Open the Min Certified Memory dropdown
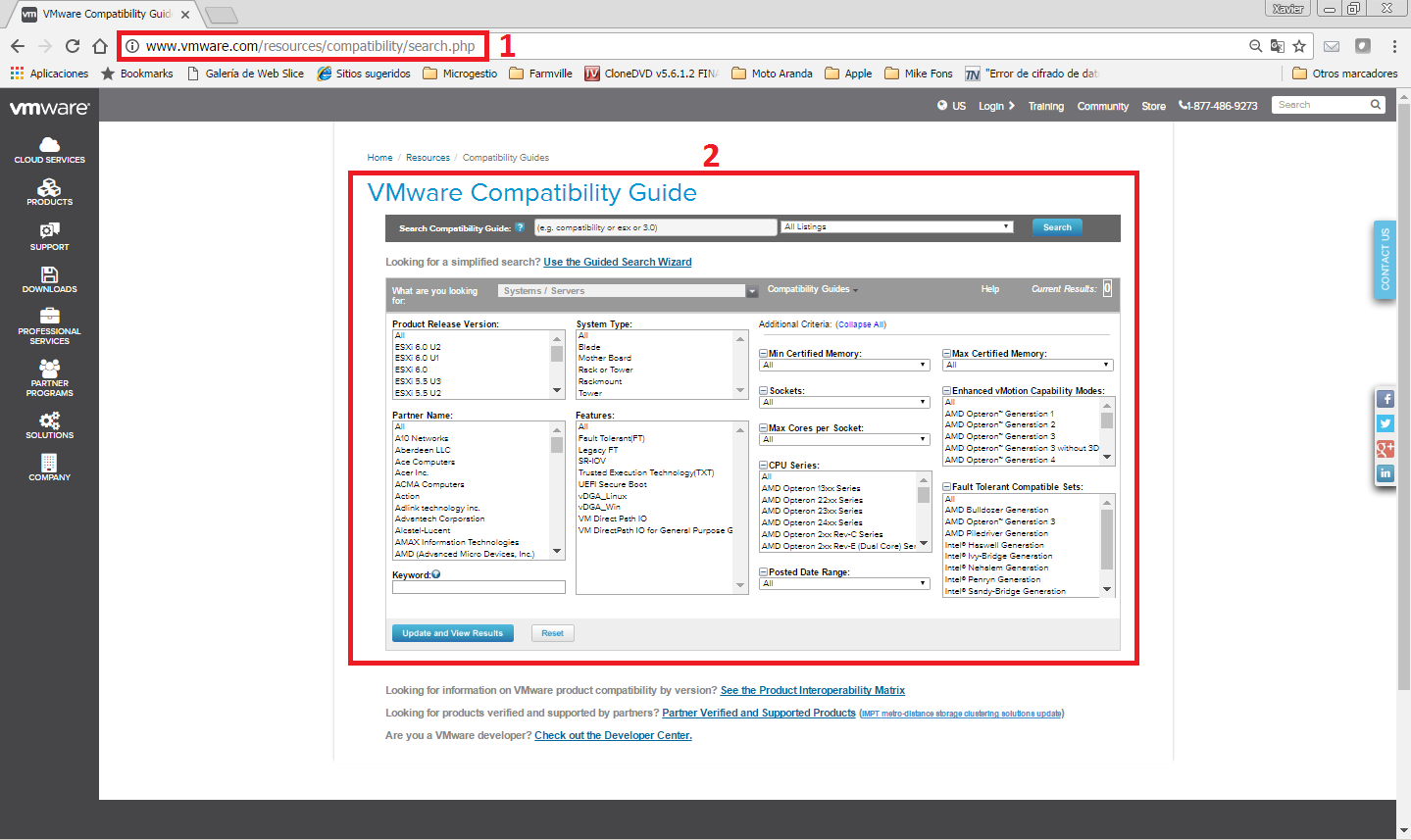The width and height of the screenshot is (1411, 840). click(845, 365)
